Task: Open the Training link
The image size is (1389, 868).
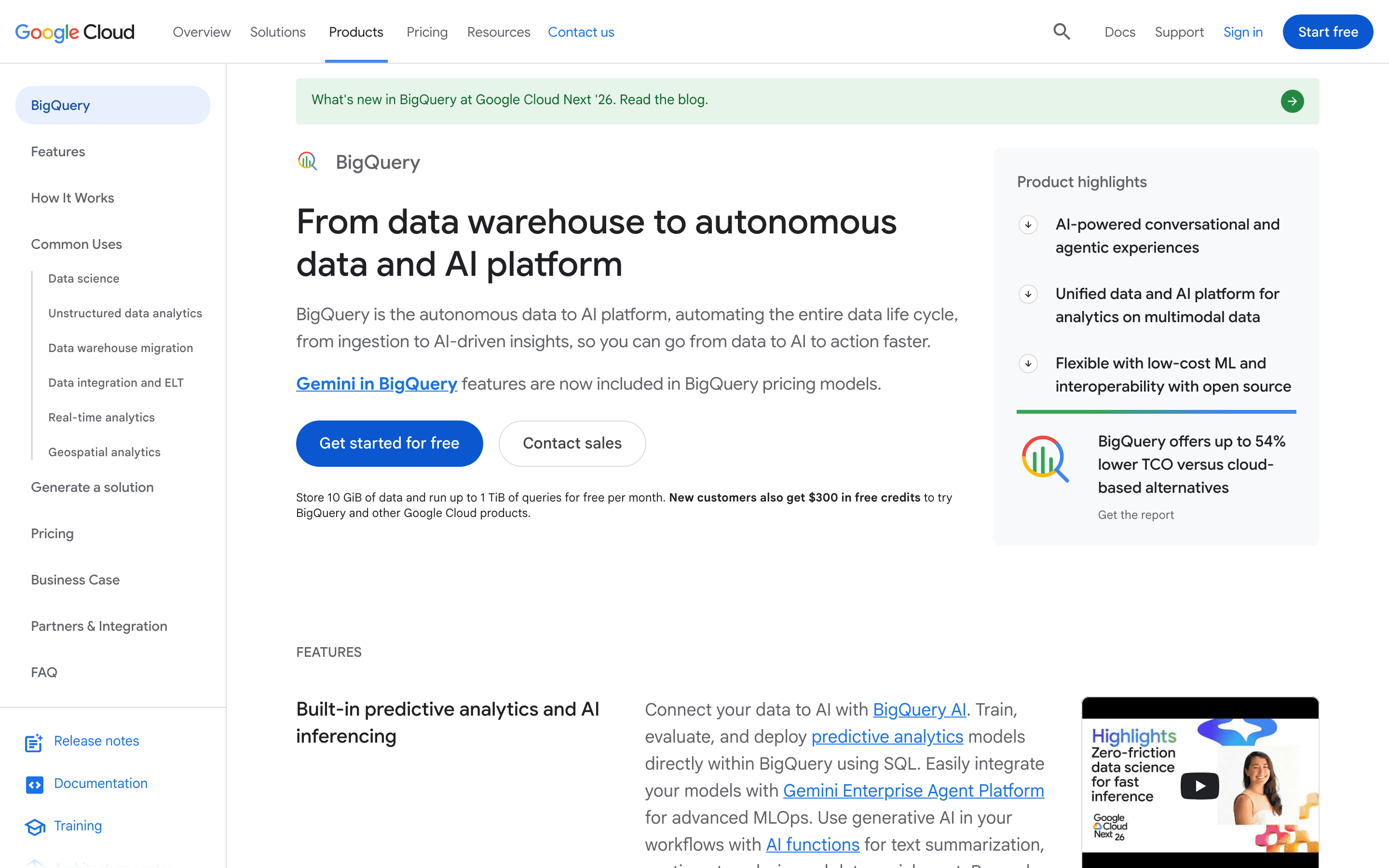Action: 78,826
